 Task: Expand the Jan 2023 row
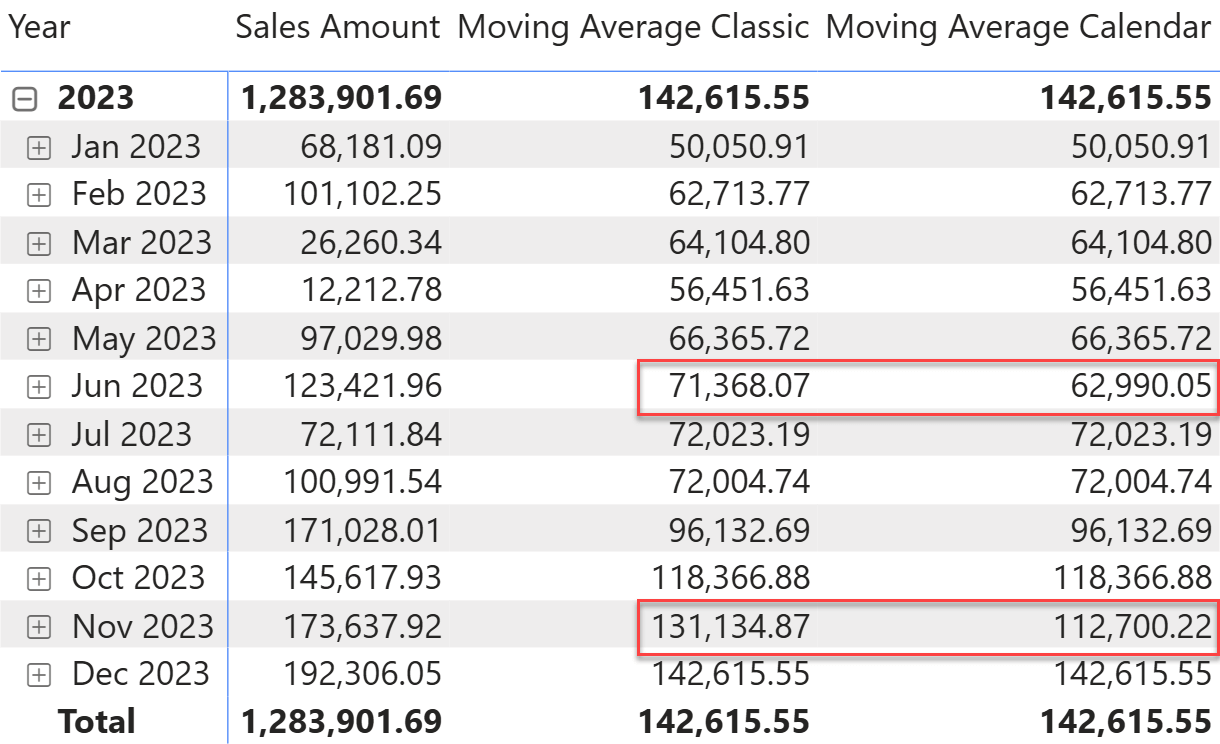[x=38, y=148]
